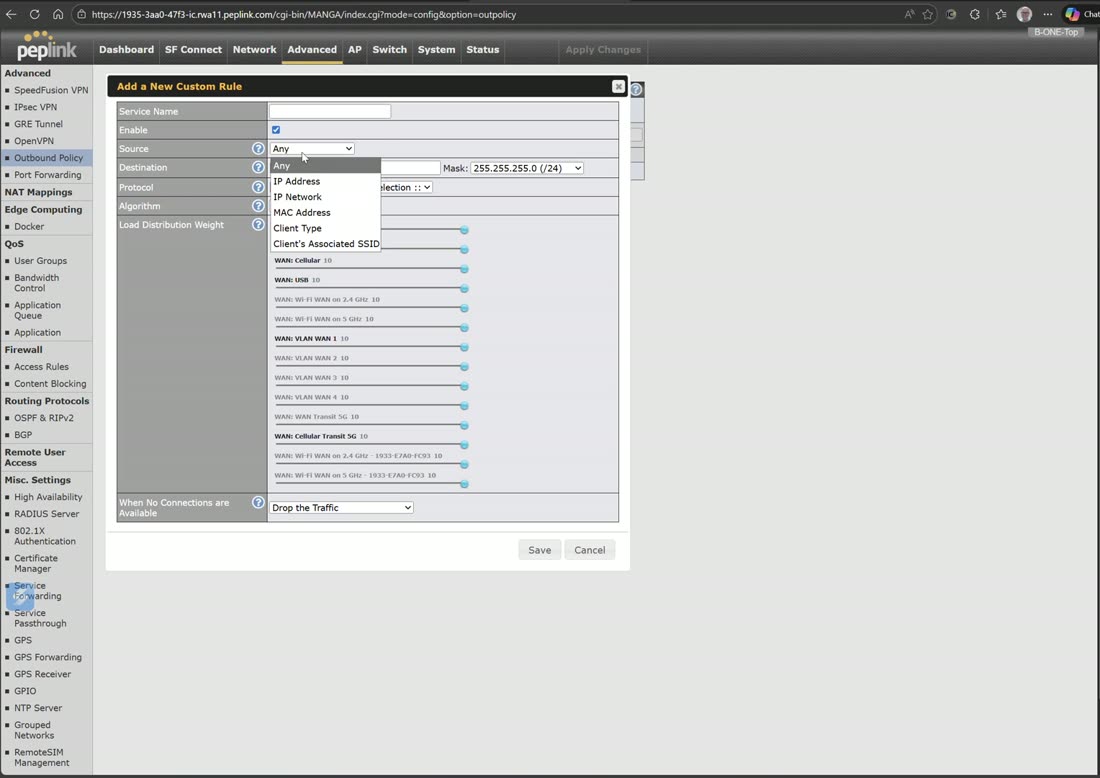
Task: Open GPS Forwarding in sidebar
Action: tap(48, 657)
